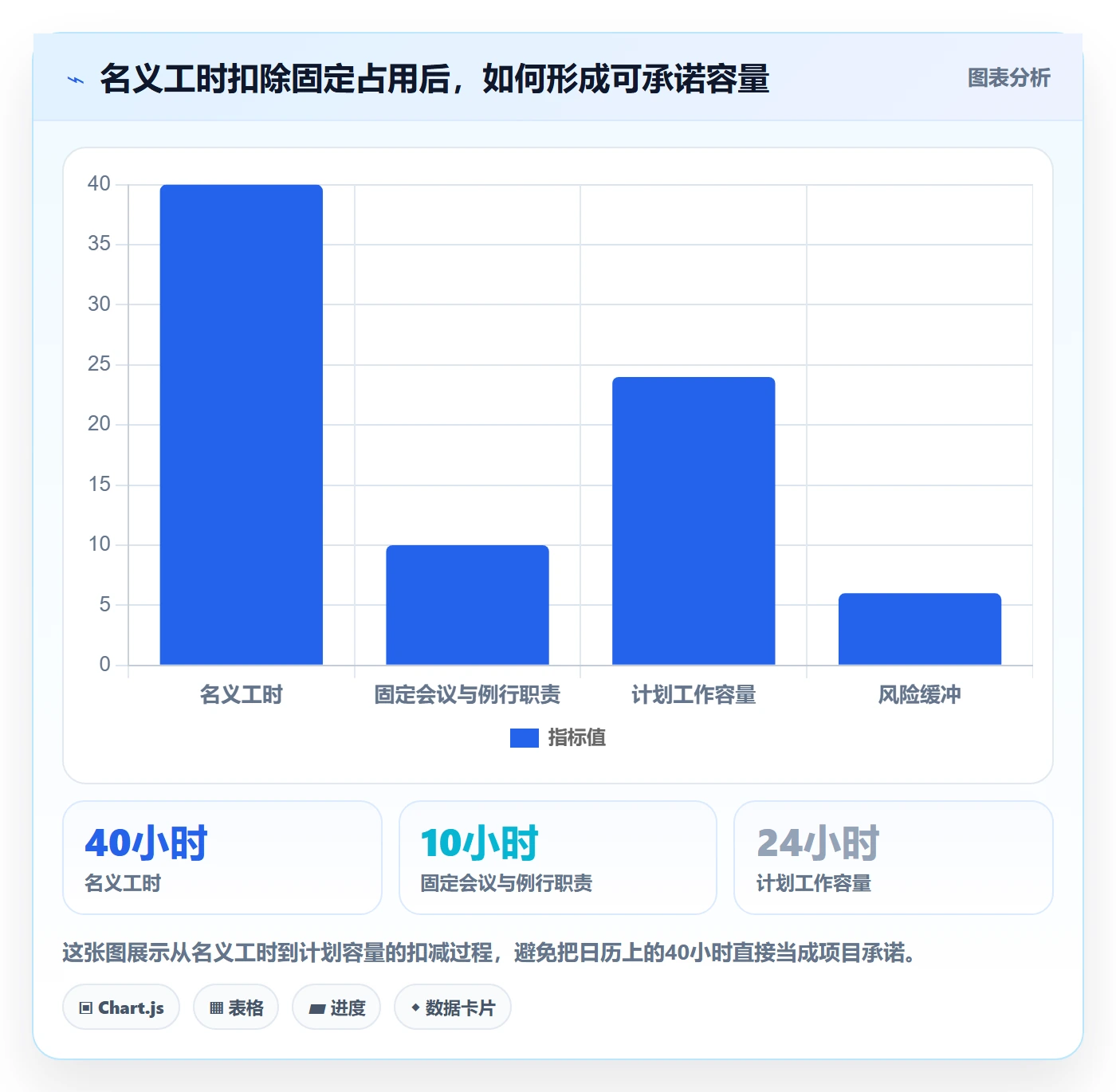Viewport: 1116px width, 1092px height.
Task: Click the 风险缓冲 x-axis label
Action: (x=920, y=695)
